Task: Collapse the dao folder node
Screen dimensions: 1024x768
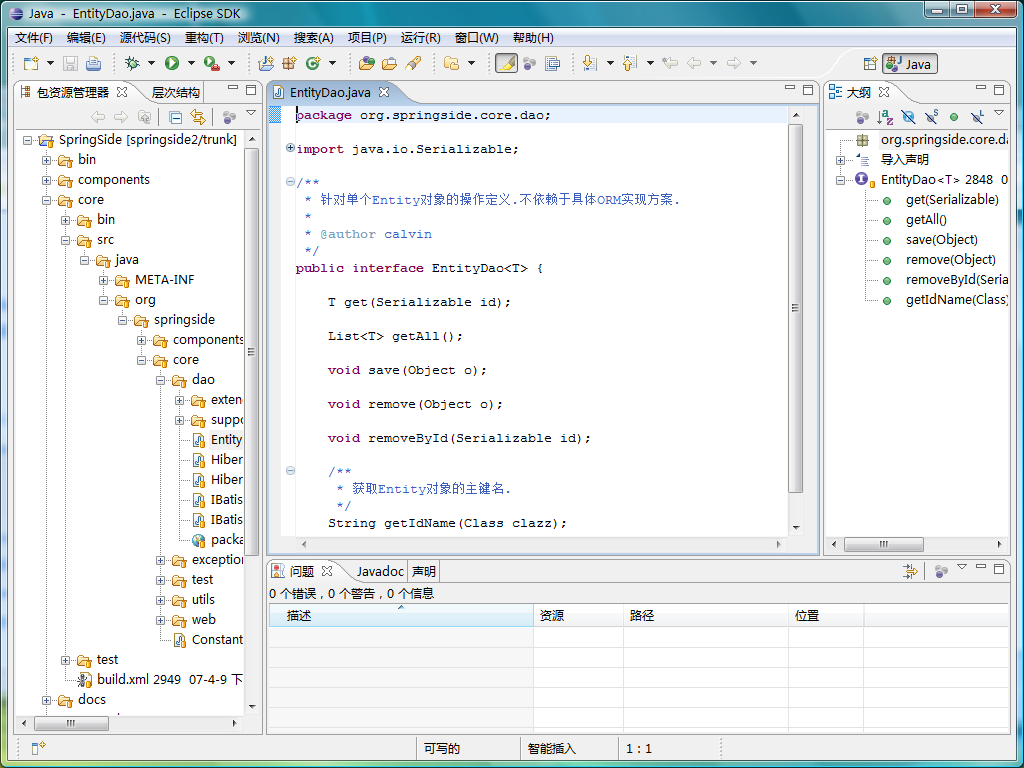Action: click(x=160, y=380)
